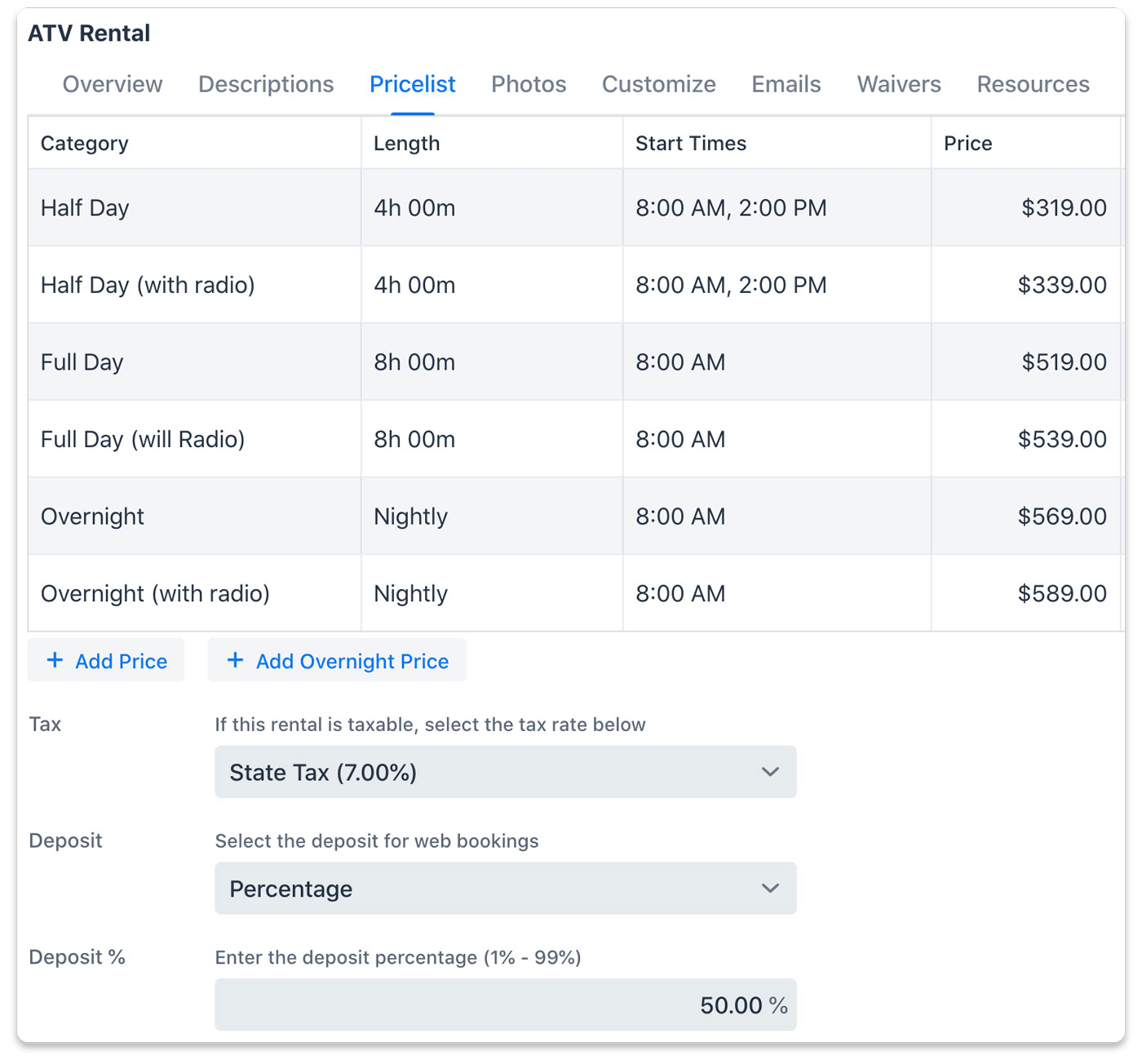Click the plus icon on Add Overnight Price
The height and width of the screenshot is (1064, 1142).
(235, 660)
